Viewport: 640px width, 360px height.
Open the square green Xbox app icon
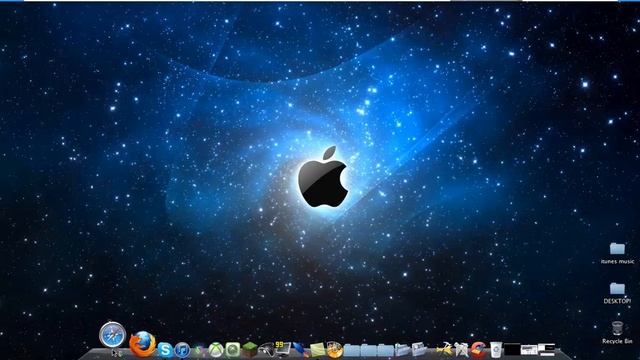tap(233, 350)
